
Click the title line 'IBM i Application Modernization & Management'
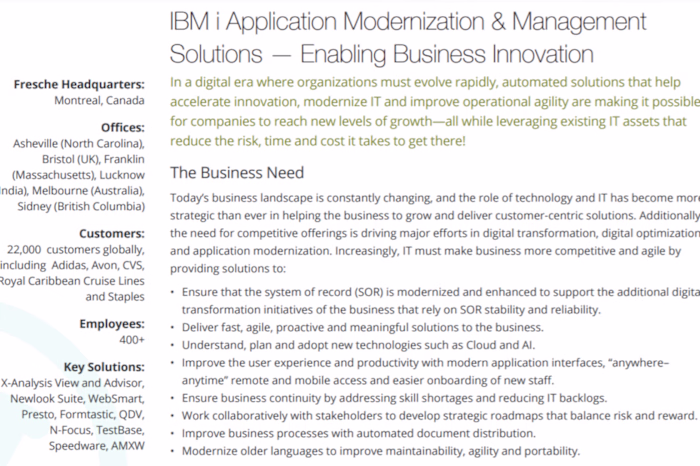(408, 22)
